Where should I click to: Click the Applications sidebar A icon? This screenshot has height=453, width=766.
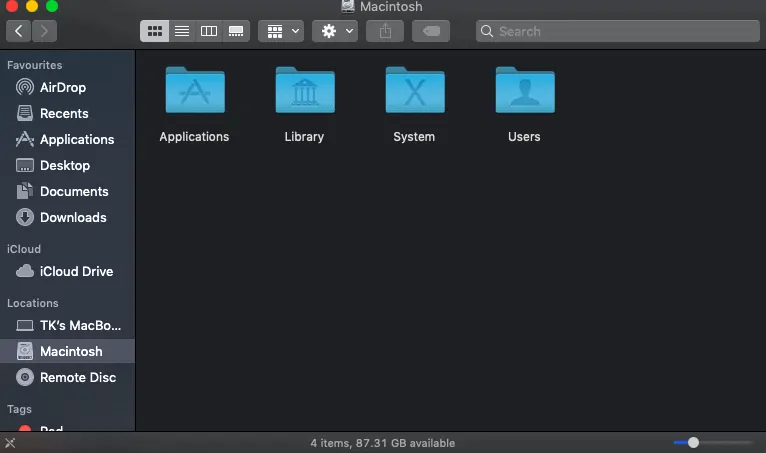click(25, 139)
